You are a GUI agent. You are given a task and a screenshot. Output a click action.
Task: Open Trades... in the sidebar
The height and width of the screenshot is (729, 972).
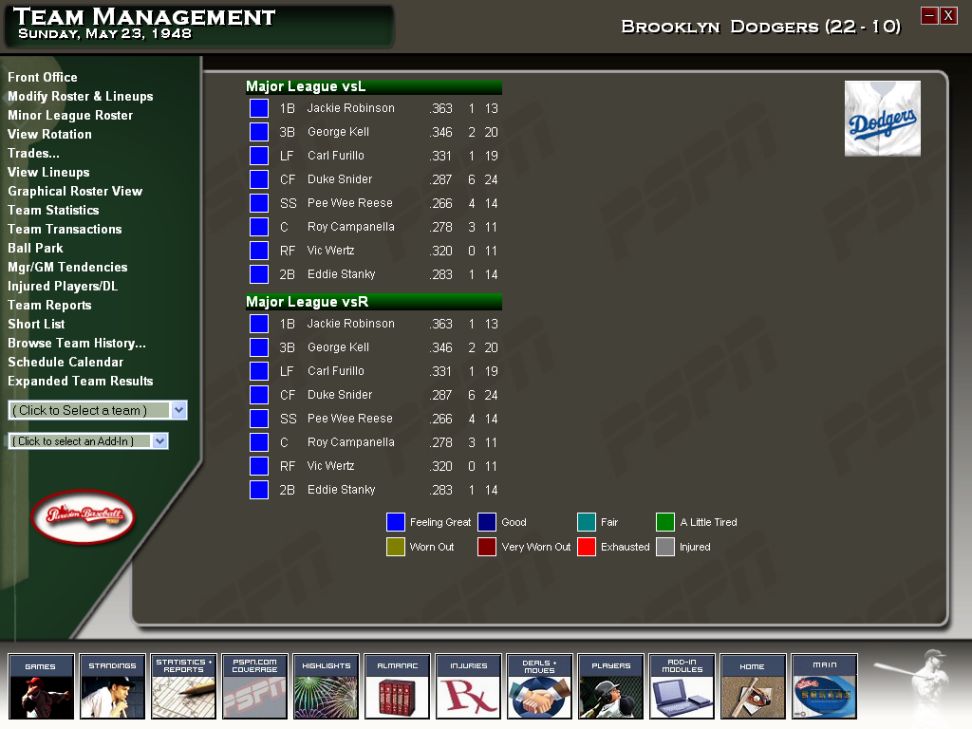[x=33, y=153]
